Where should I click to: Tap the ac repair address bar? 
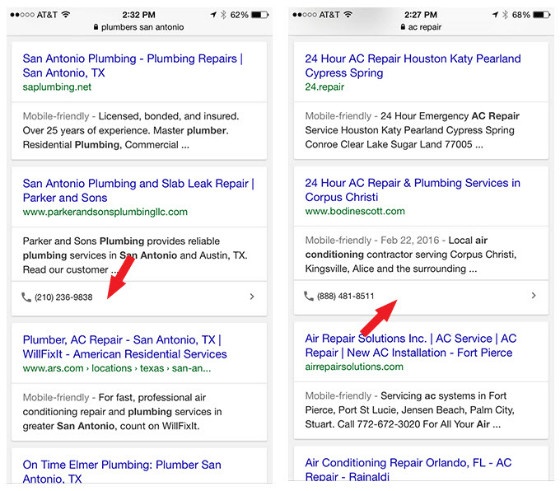pyautogui.click(x=421, y=27)
